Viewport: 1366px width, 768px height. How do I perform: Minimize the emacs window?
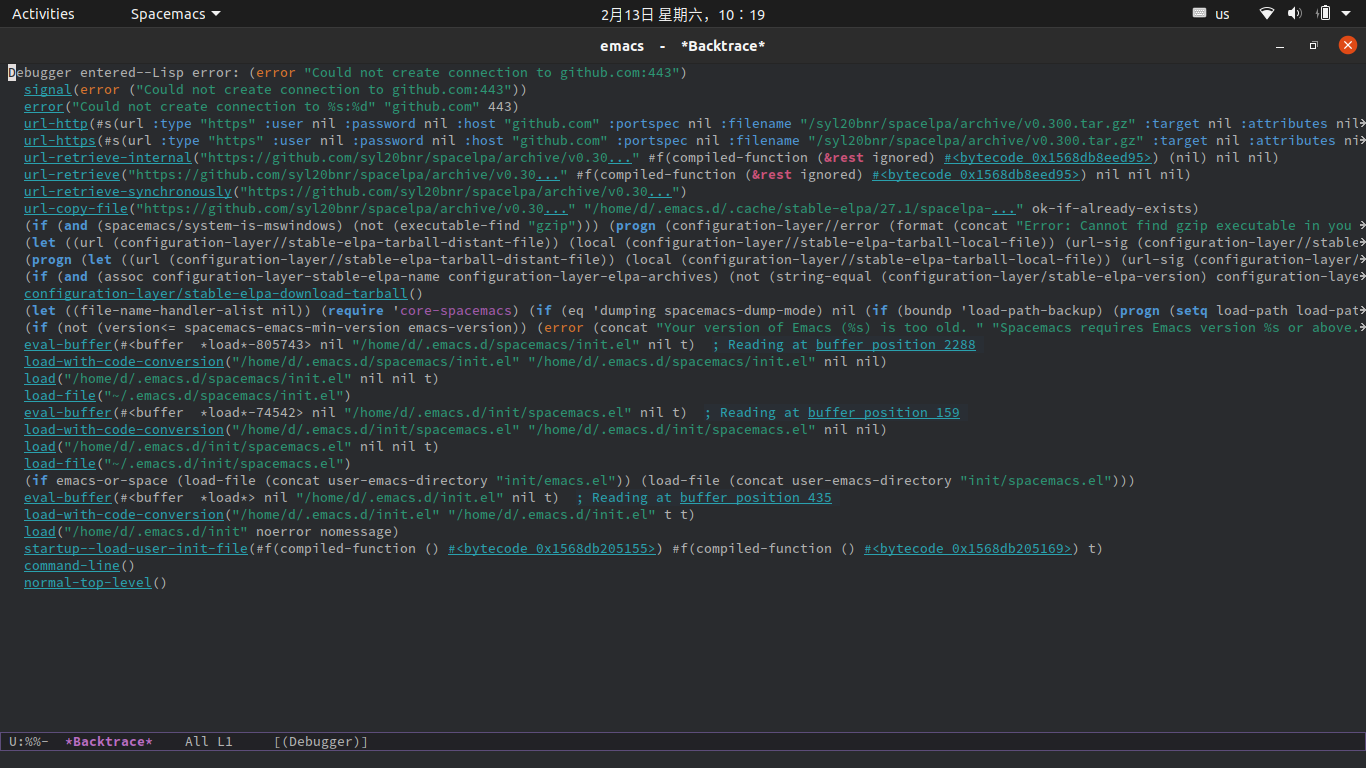pos(1280,46)
